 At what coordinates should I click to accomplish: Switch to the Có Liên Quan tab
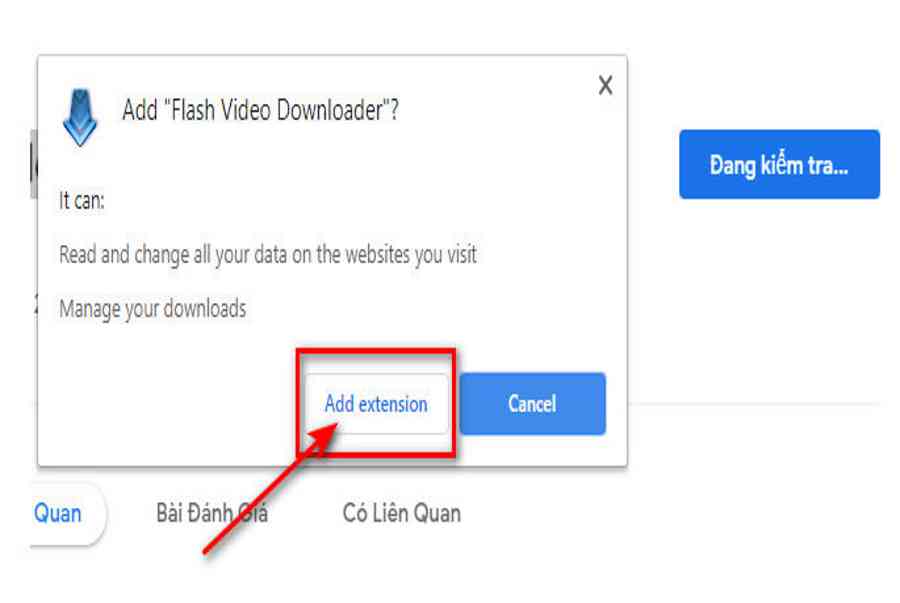click(402, 513)
